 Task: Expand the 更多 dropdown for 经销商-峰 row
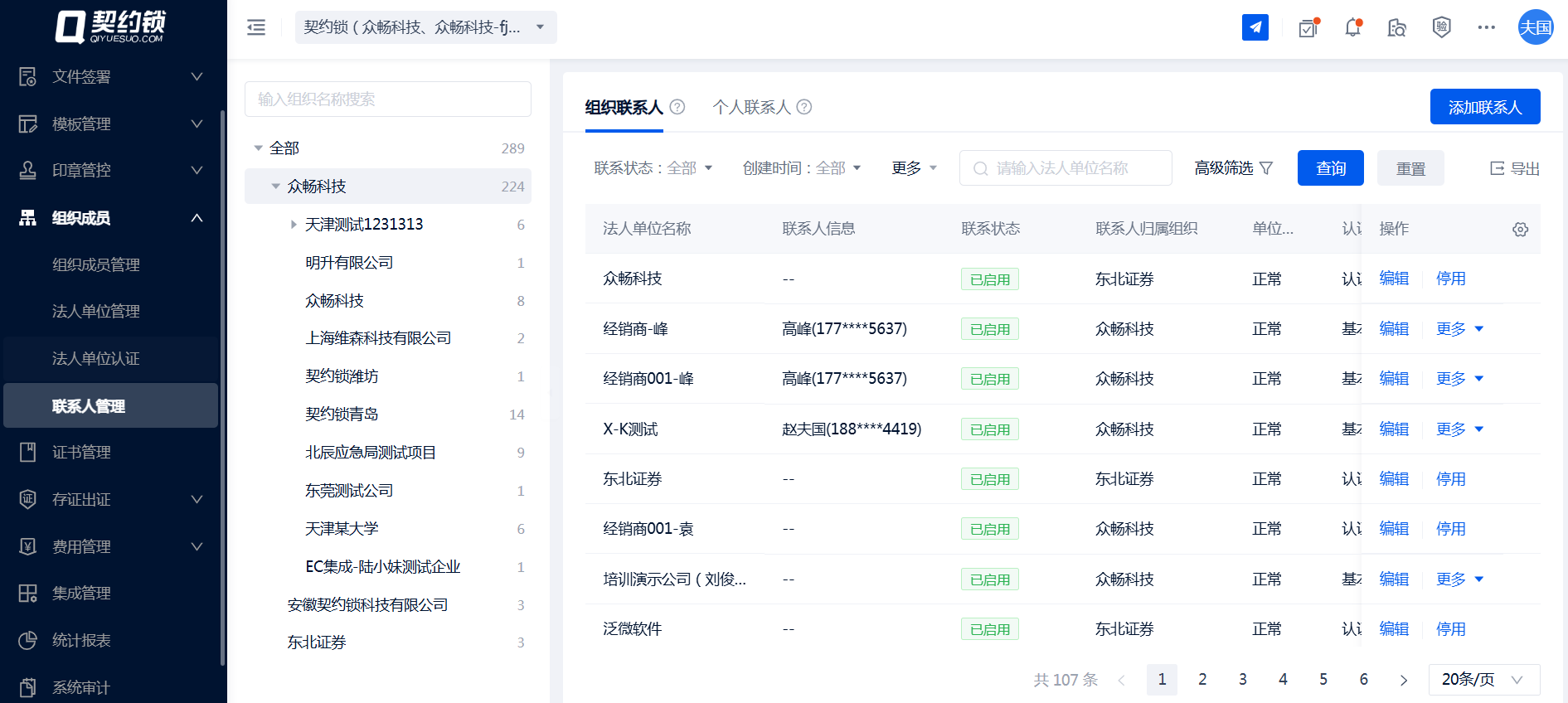[1459, 329]
